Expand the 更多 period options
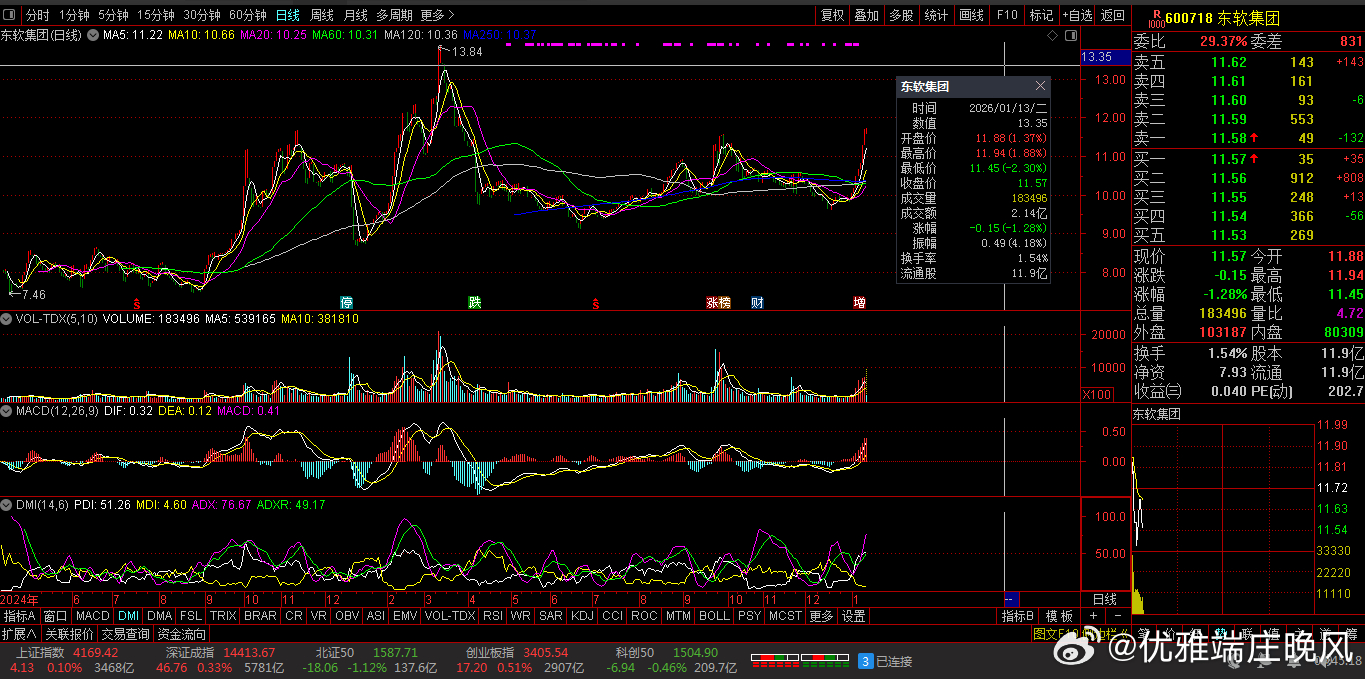1365x679 pixels. pos(437,15)
